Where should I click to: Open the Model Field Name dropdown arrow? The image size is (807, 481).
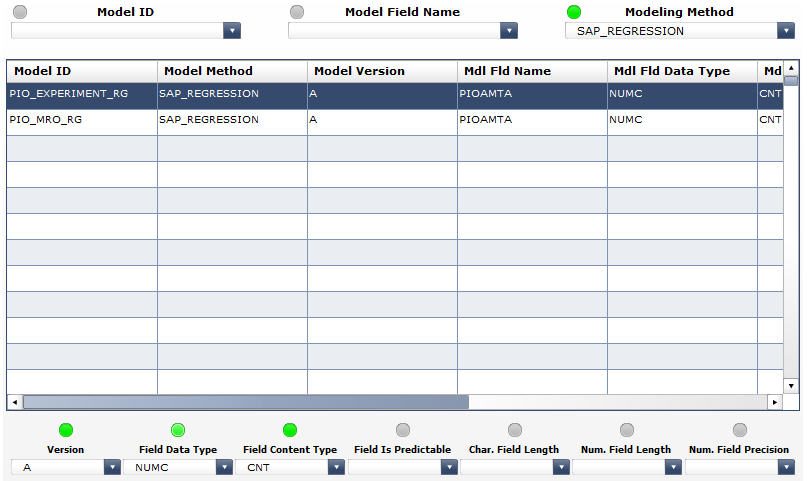509,31
